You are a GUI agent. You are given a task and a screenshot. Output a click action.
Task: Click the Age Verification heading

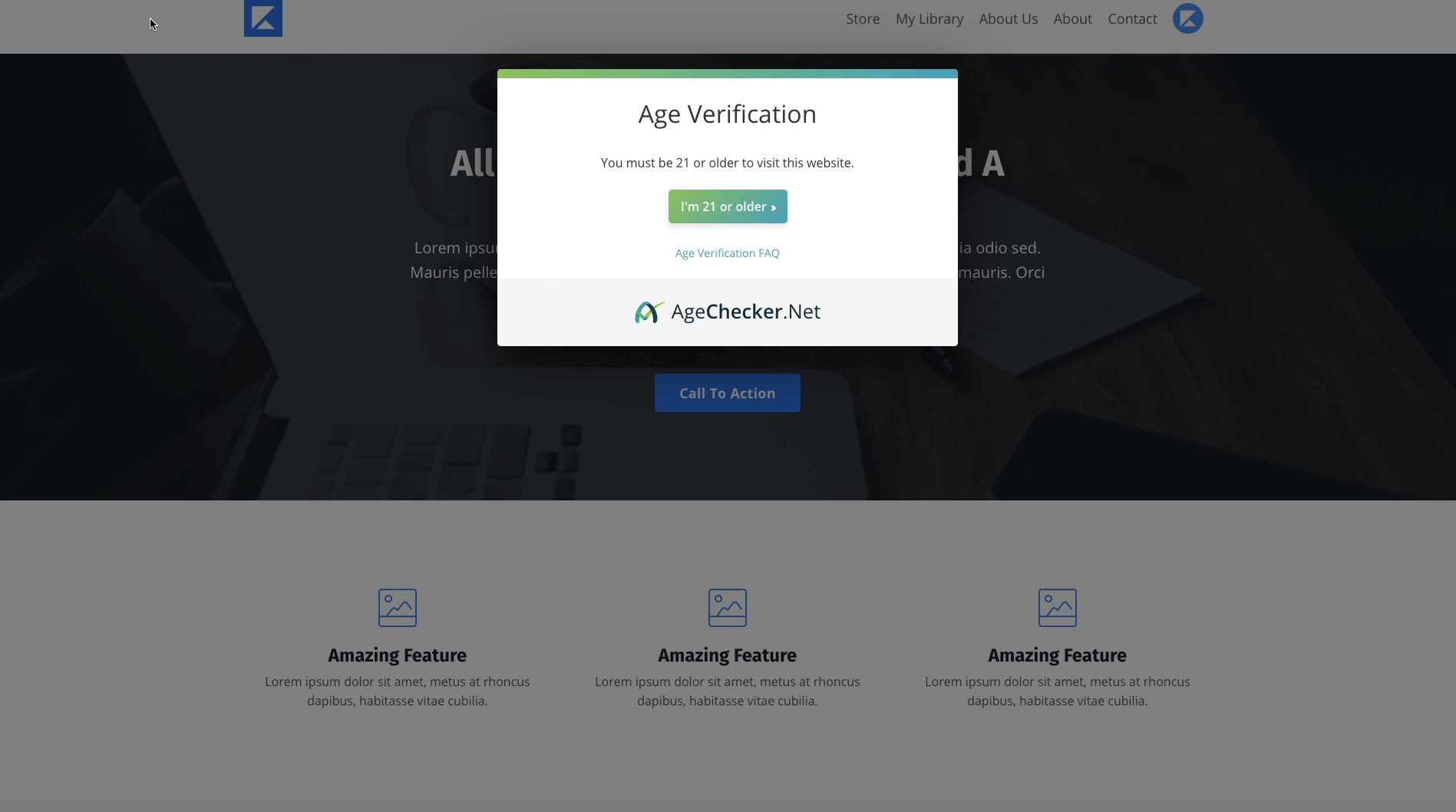point(728,114)
